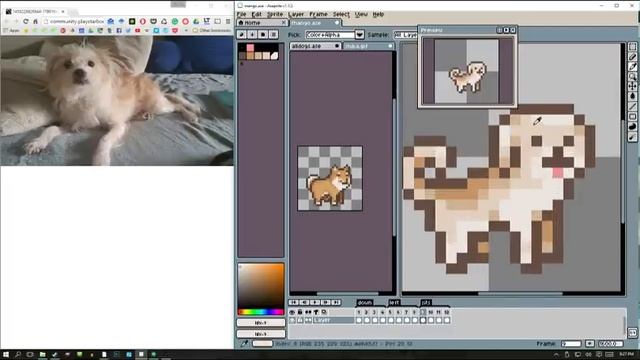Open the palette options menu button
This screenshot has width=640, height=360.
click(273, 35)
